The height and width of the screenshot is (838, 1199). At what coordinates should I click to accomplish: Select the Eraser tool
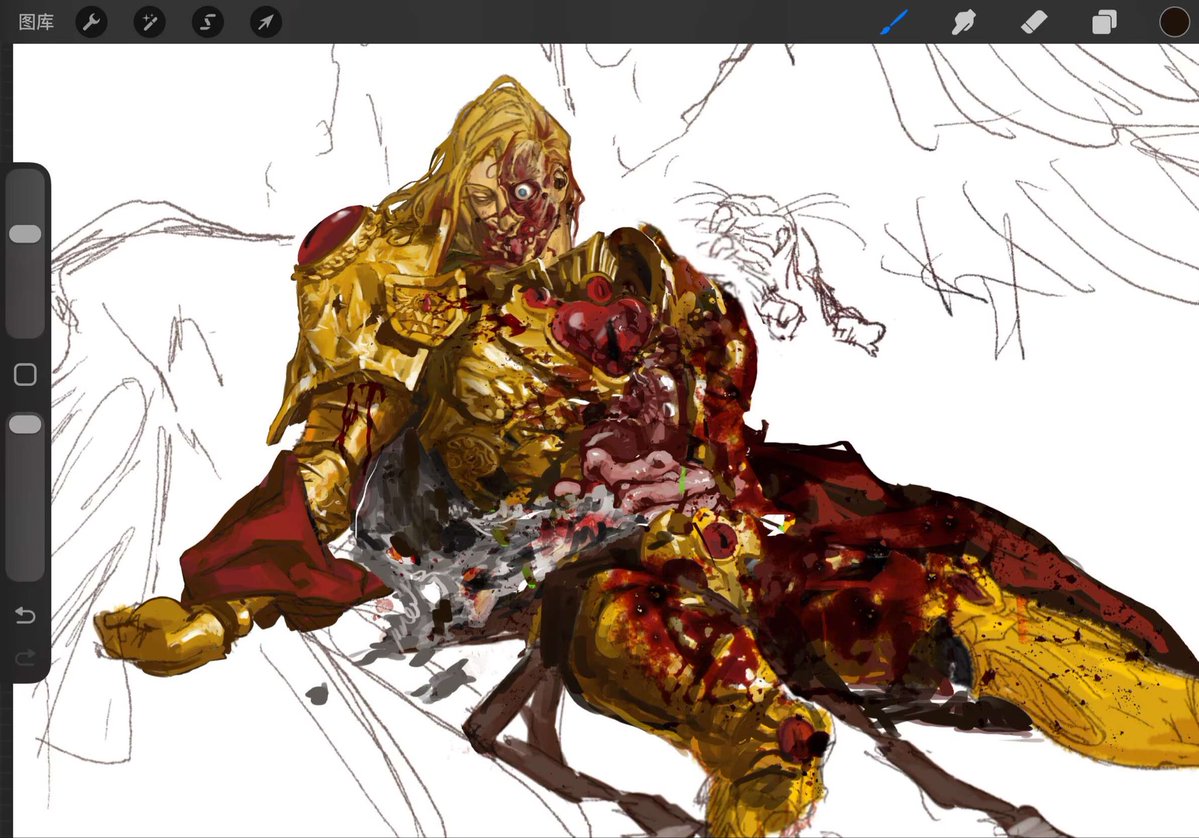click(x=1034, y=22)
